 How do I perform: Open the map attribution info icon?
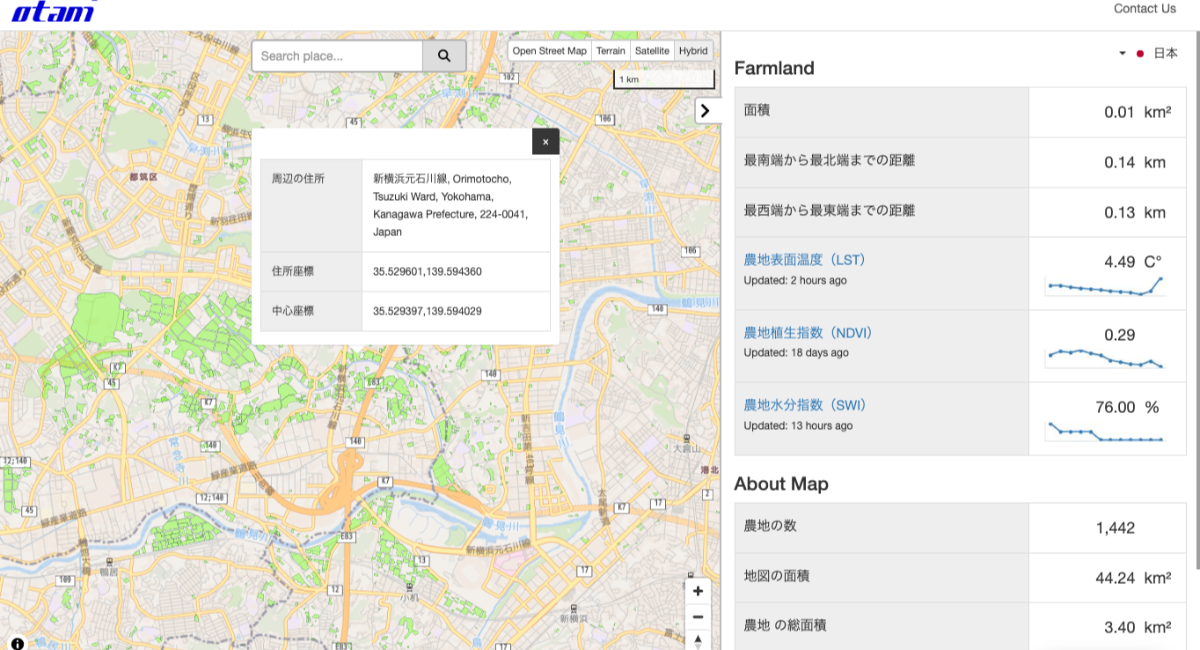(18, 642)
